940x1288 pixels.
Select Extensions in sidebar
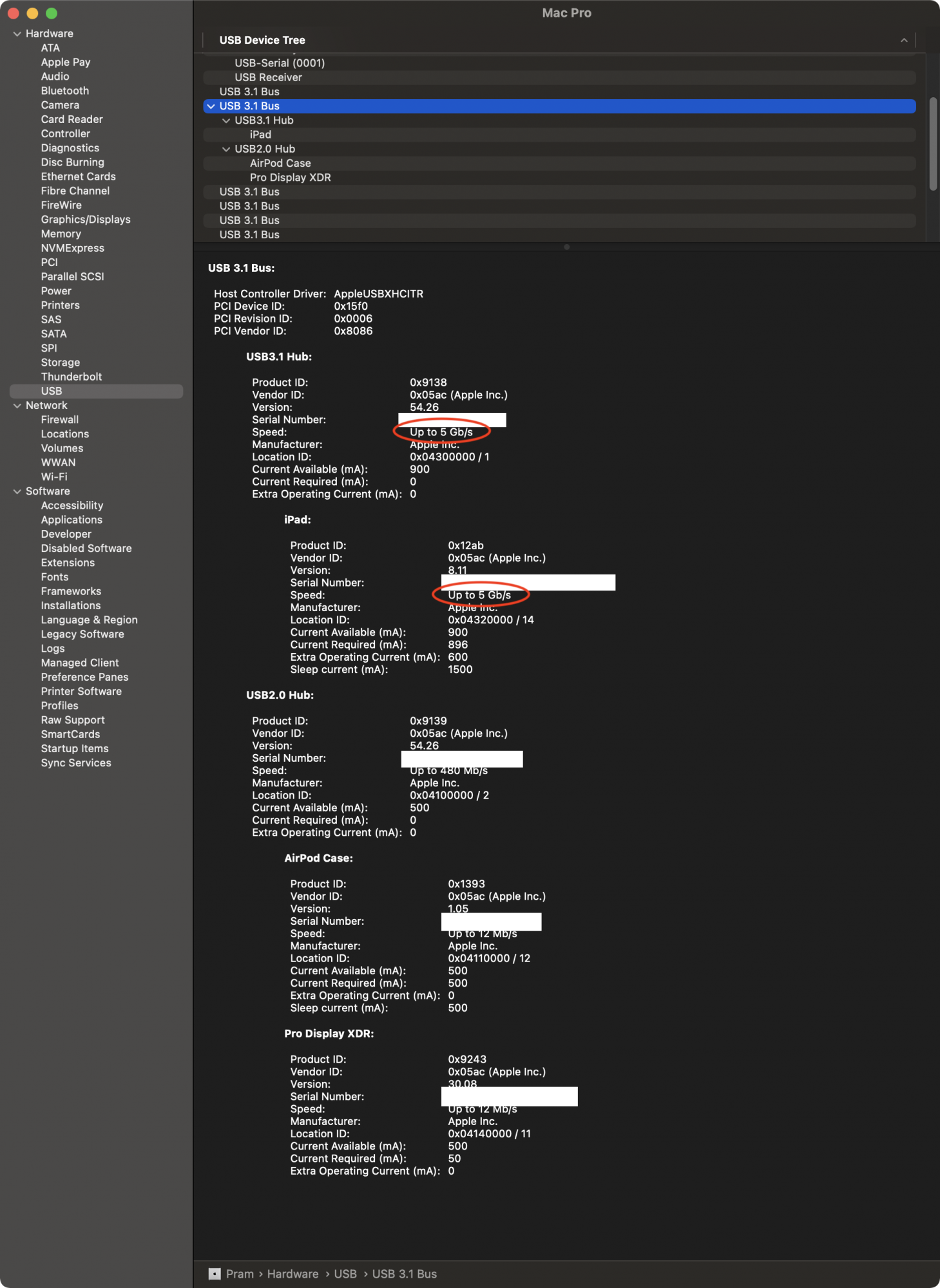(x=68, y=563)
